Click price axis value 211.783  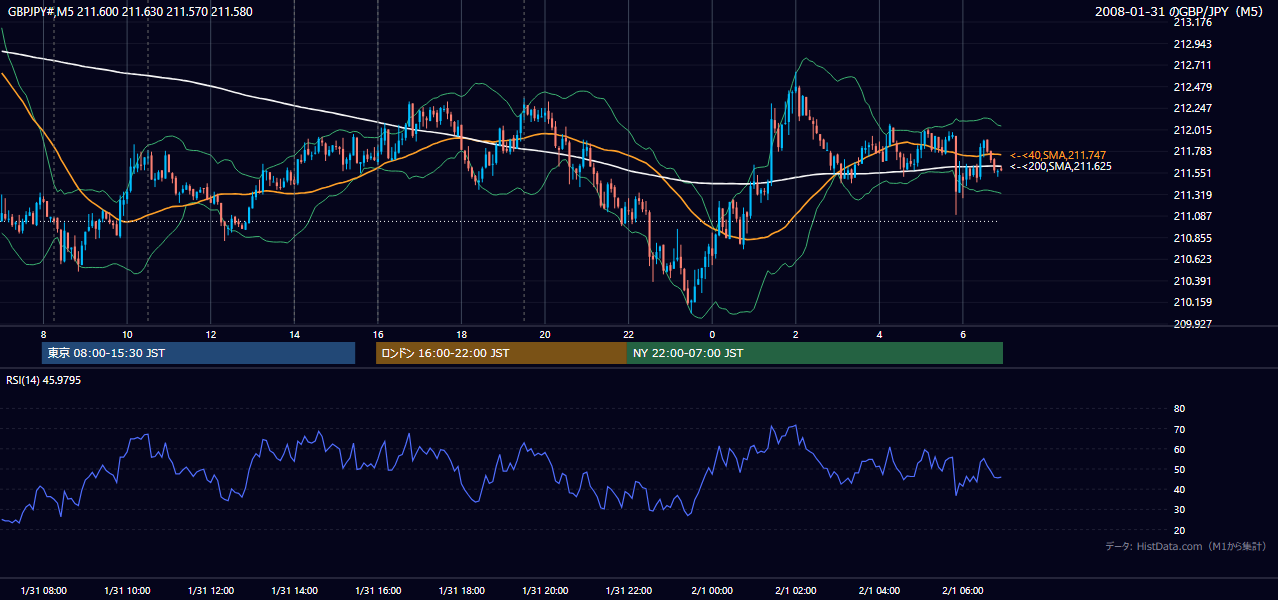1193,152
